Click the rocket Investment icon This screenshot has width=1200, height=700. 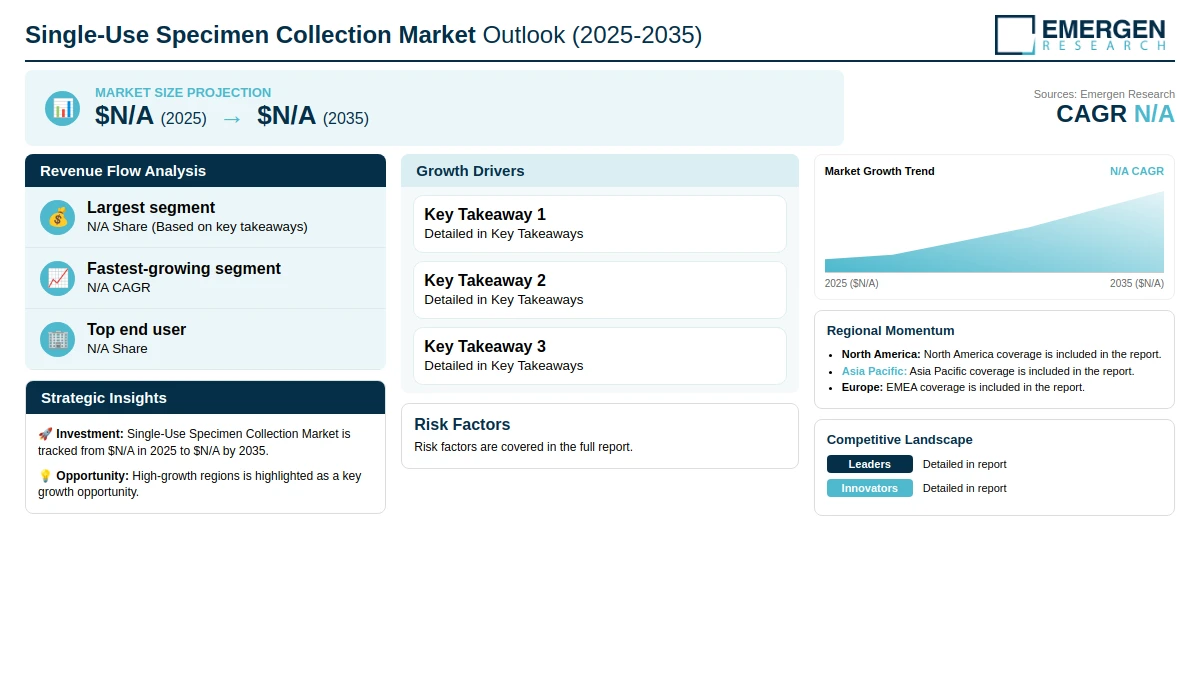tap(45, 434)
